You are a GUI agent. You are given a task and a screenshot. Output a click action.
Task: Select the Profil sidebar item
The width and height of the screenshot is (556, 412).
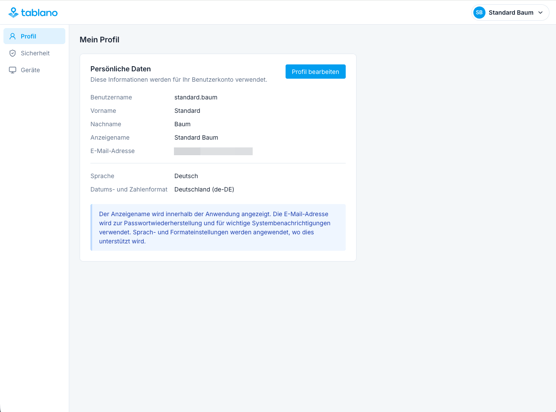click(34, 36)
